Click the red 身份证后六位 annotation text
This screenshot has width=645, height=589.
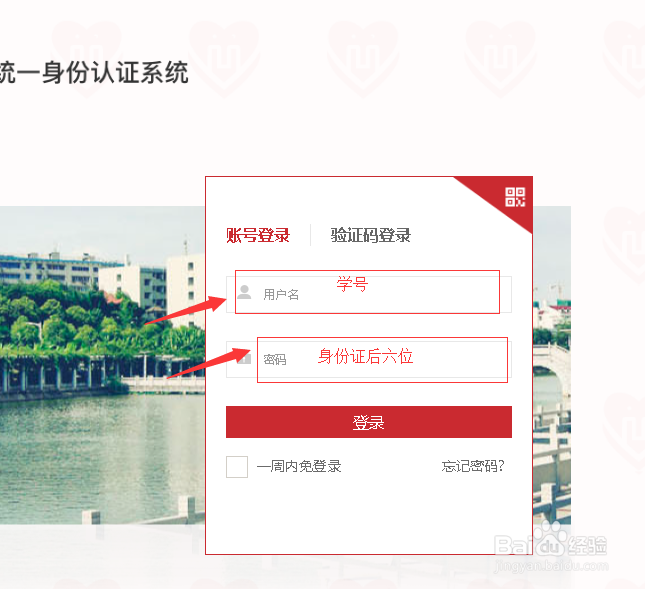click(x=365, y=356)
